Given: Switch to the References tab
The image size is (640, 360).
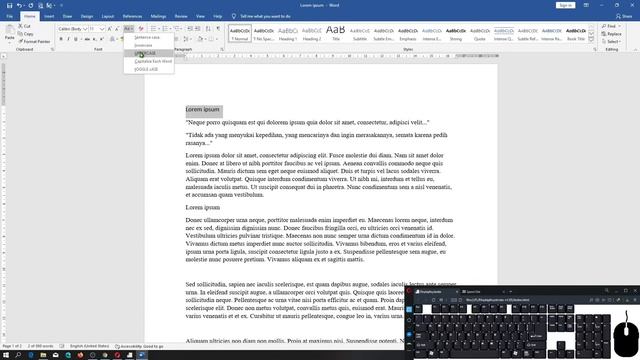Looking at the screenshot, I should [132, 16].
